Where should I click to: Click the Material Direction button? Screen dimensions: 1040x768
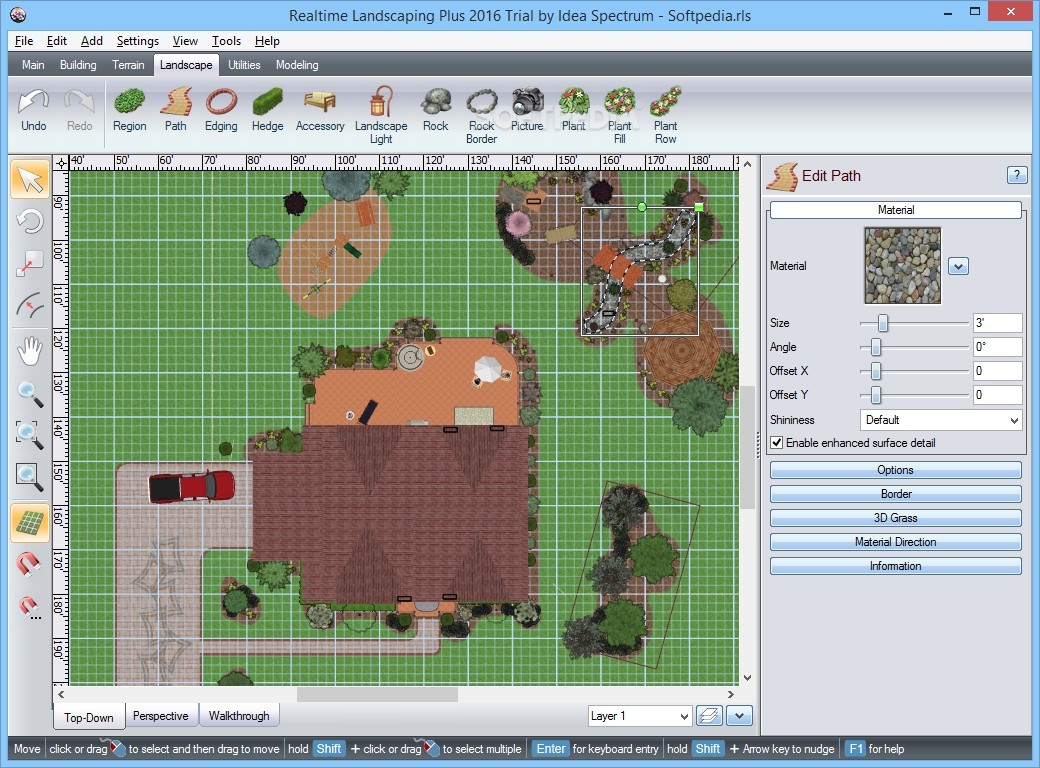[895, 542]
